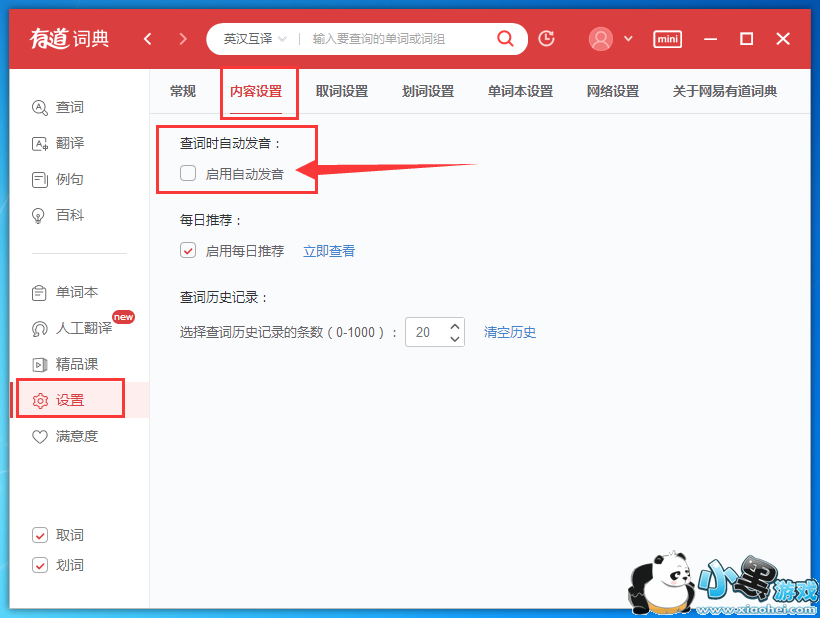
Task: Maximize the dictionary window
Action: [746, 39]
